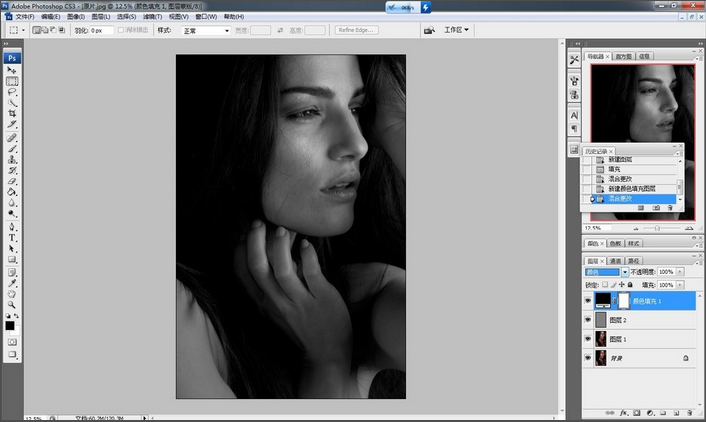Open the 编辑(E) menu
The image size is (706, 422).
[x=50, y=17]
